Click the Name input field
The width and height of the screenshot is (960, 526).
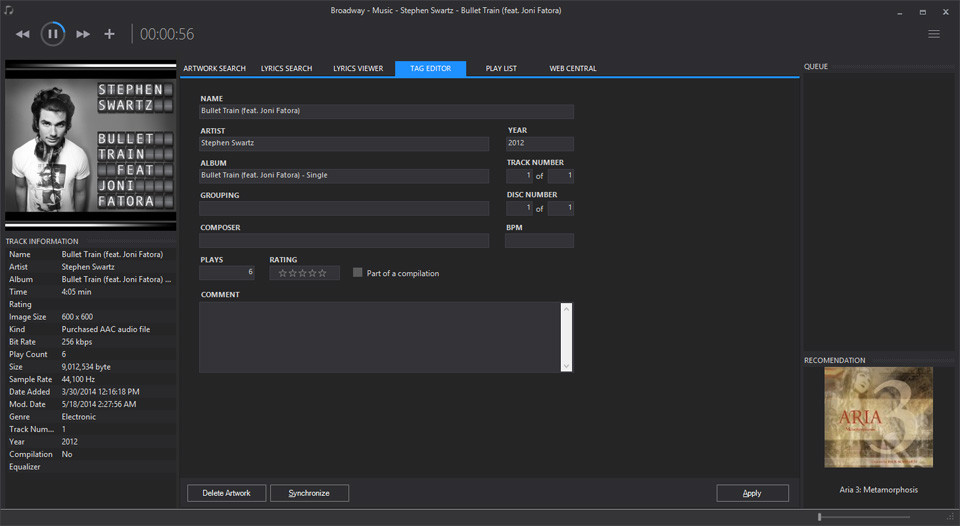[386, 111]
